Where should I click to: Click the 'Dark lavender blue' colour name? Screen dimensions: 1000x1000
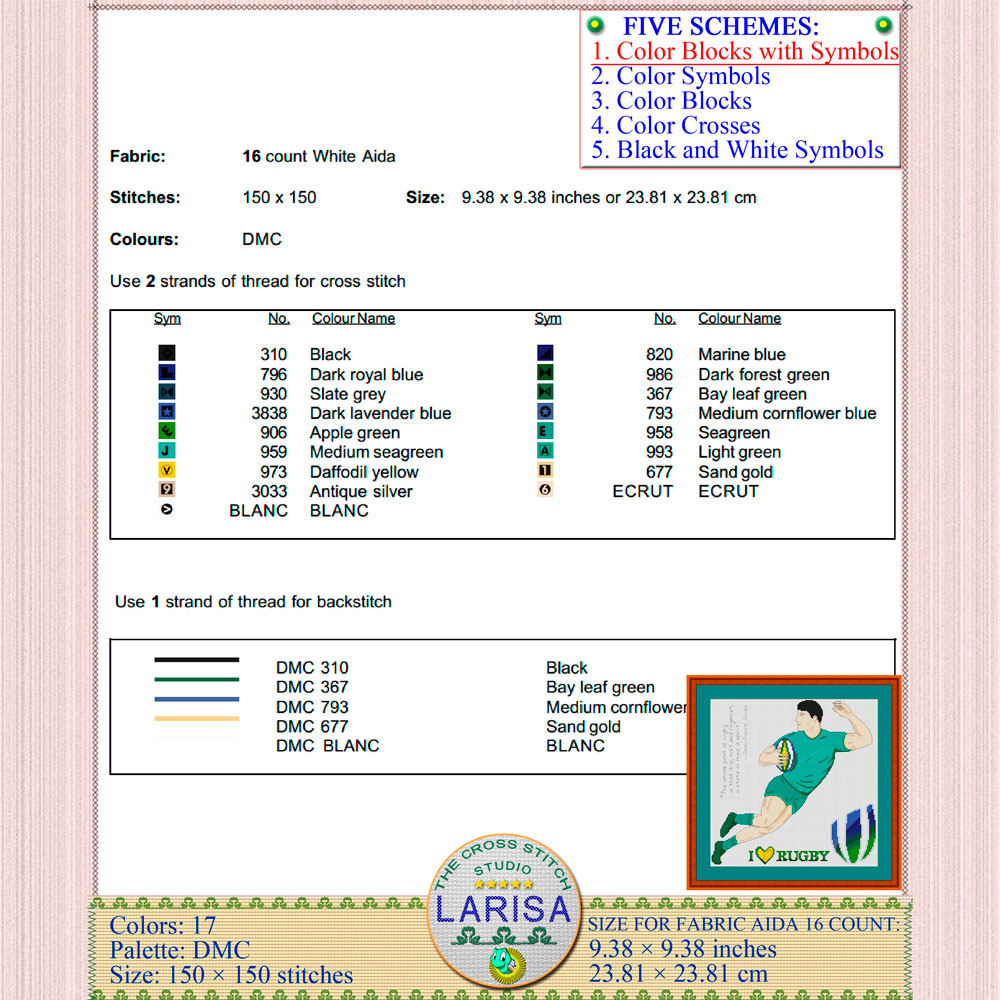click(x=381, y=413)
